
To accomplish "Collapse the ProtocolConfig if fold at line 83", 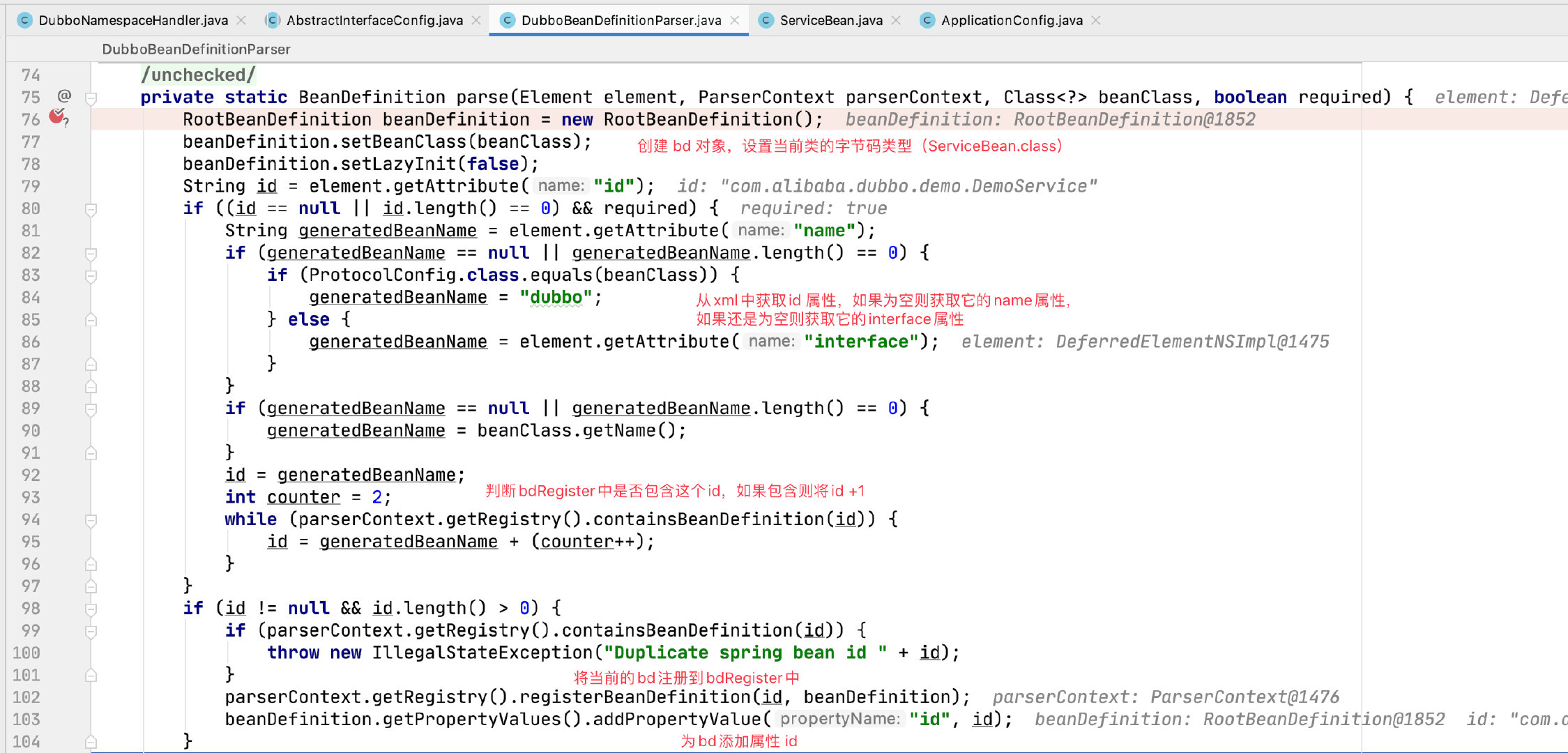I will [91, 275].
